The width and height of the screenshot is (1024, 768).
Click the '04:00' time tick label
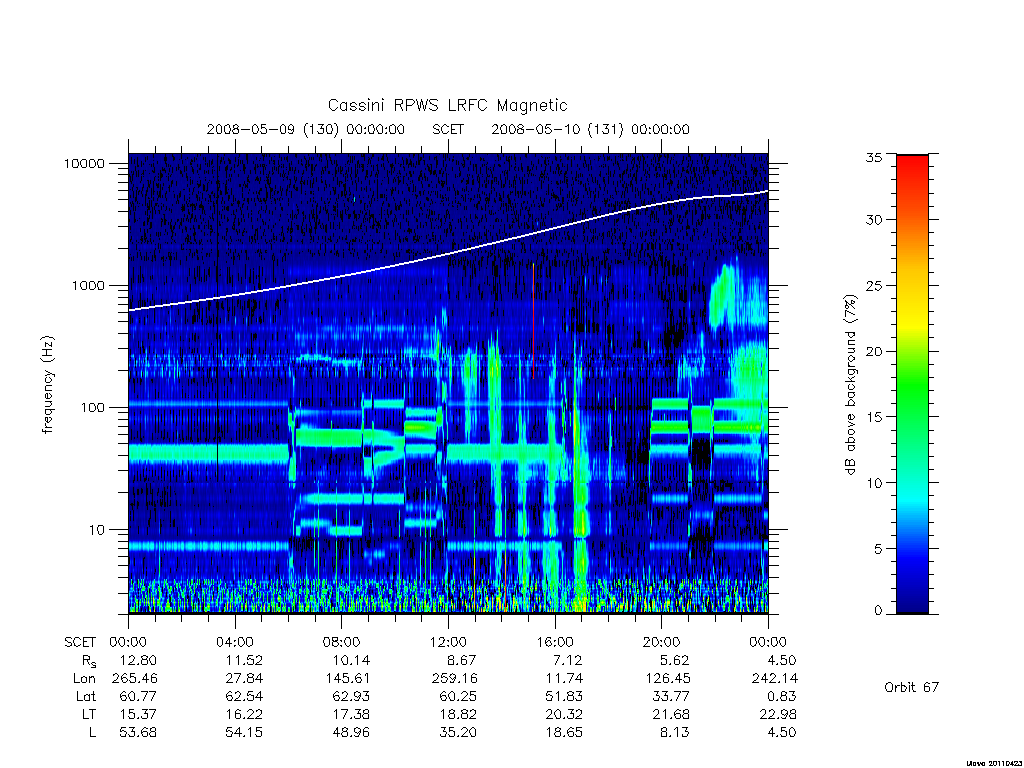pyautogui.click(x=234, y=642)
